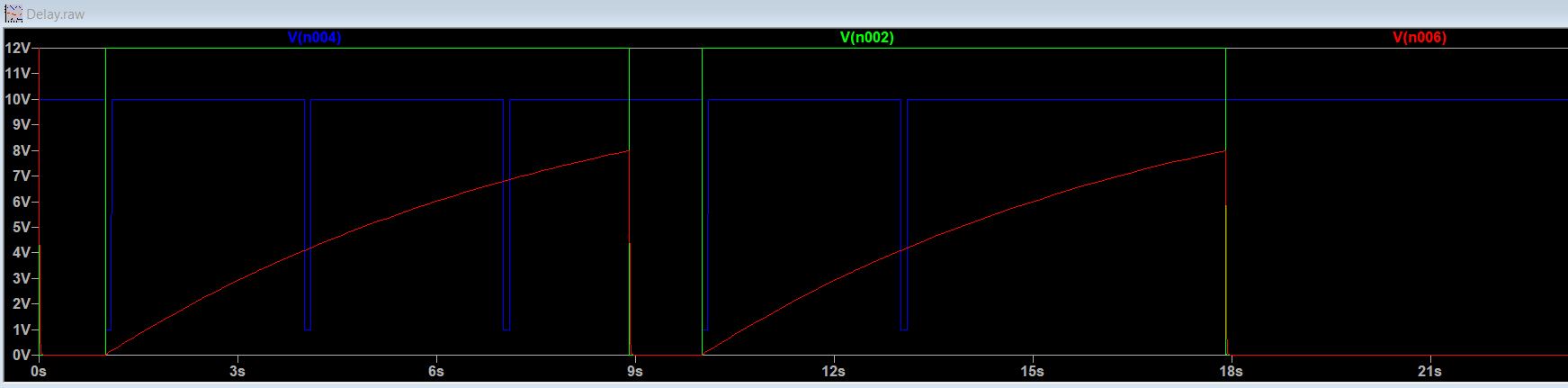Click the 3V vertical axis label
The height and width of the screenshot is (388, 1568).
[x=22, y=278]
